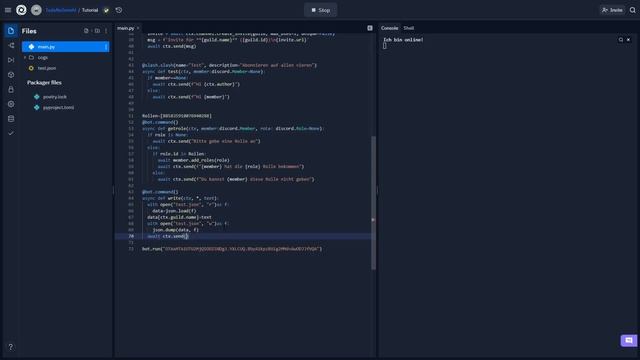
Task: Open poetry.lock packager file
Action: pos(55,97)
